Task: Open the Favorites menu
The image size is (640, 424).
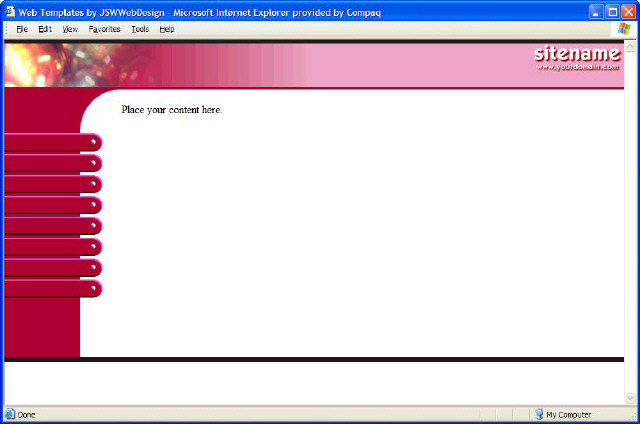Action: coord(104,29)
